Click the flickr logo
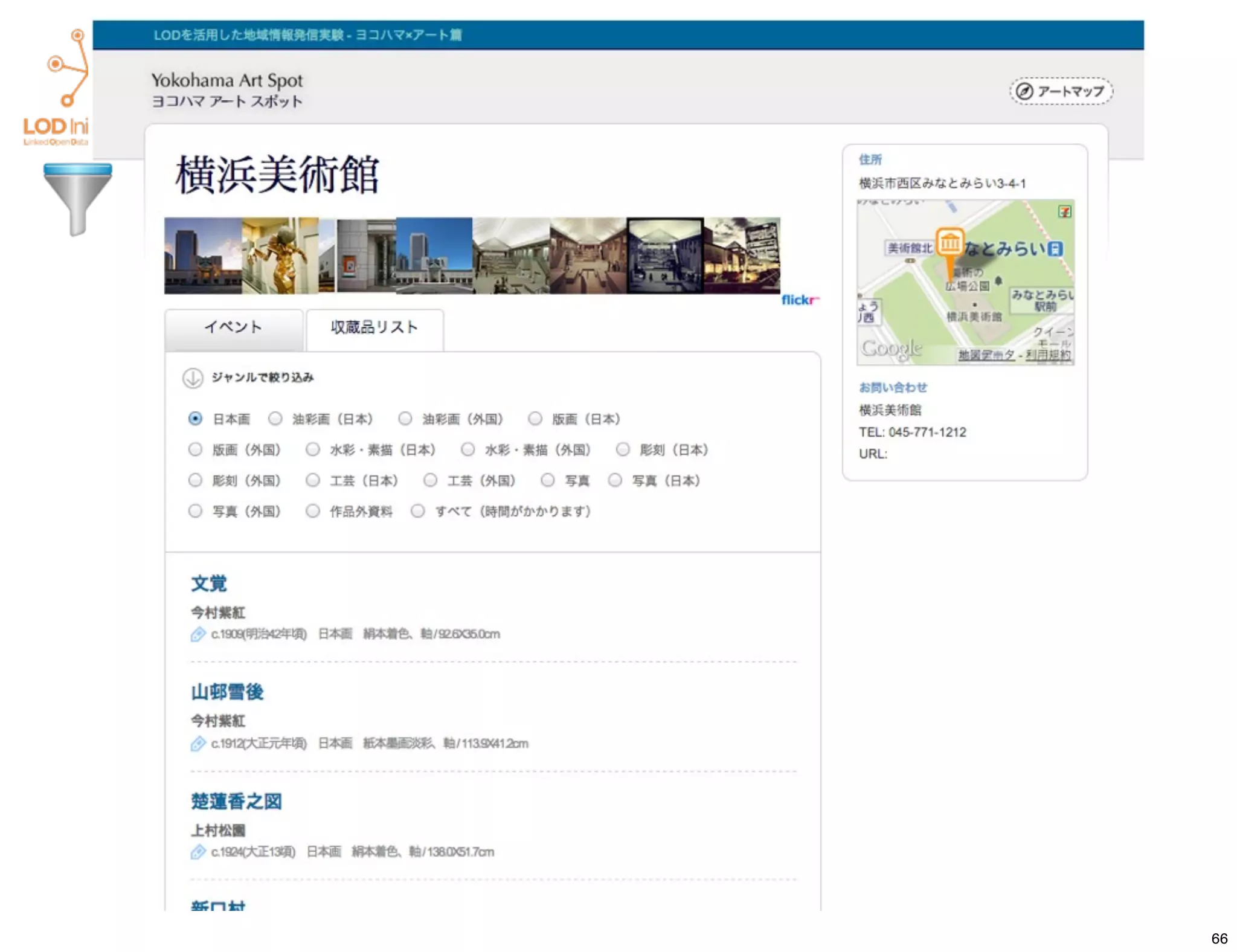Viewport: 1237px width, 952px height. tap(799, 300)
